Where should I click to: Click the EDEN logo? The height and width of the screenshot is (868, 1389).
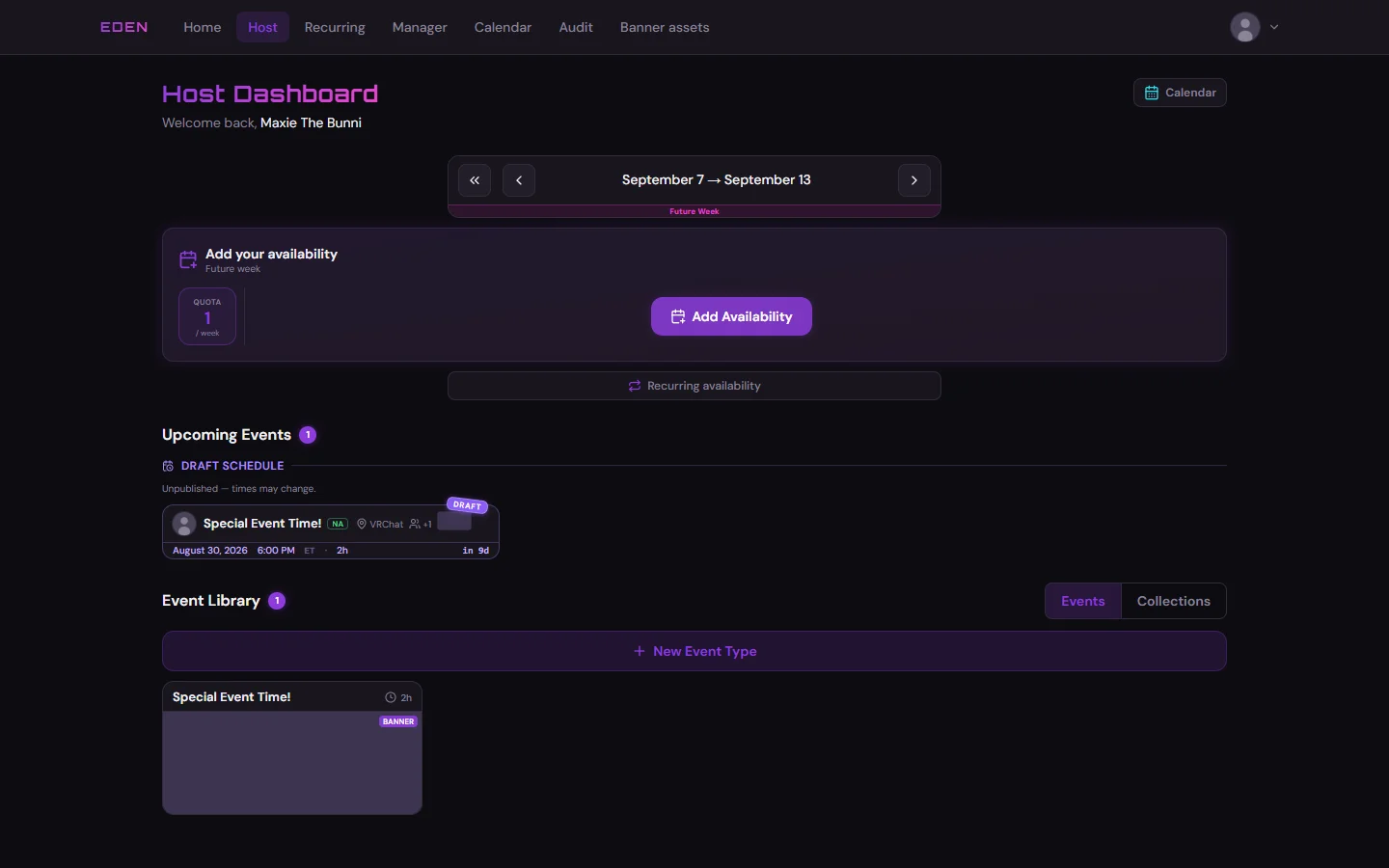(x=124, y=27)
